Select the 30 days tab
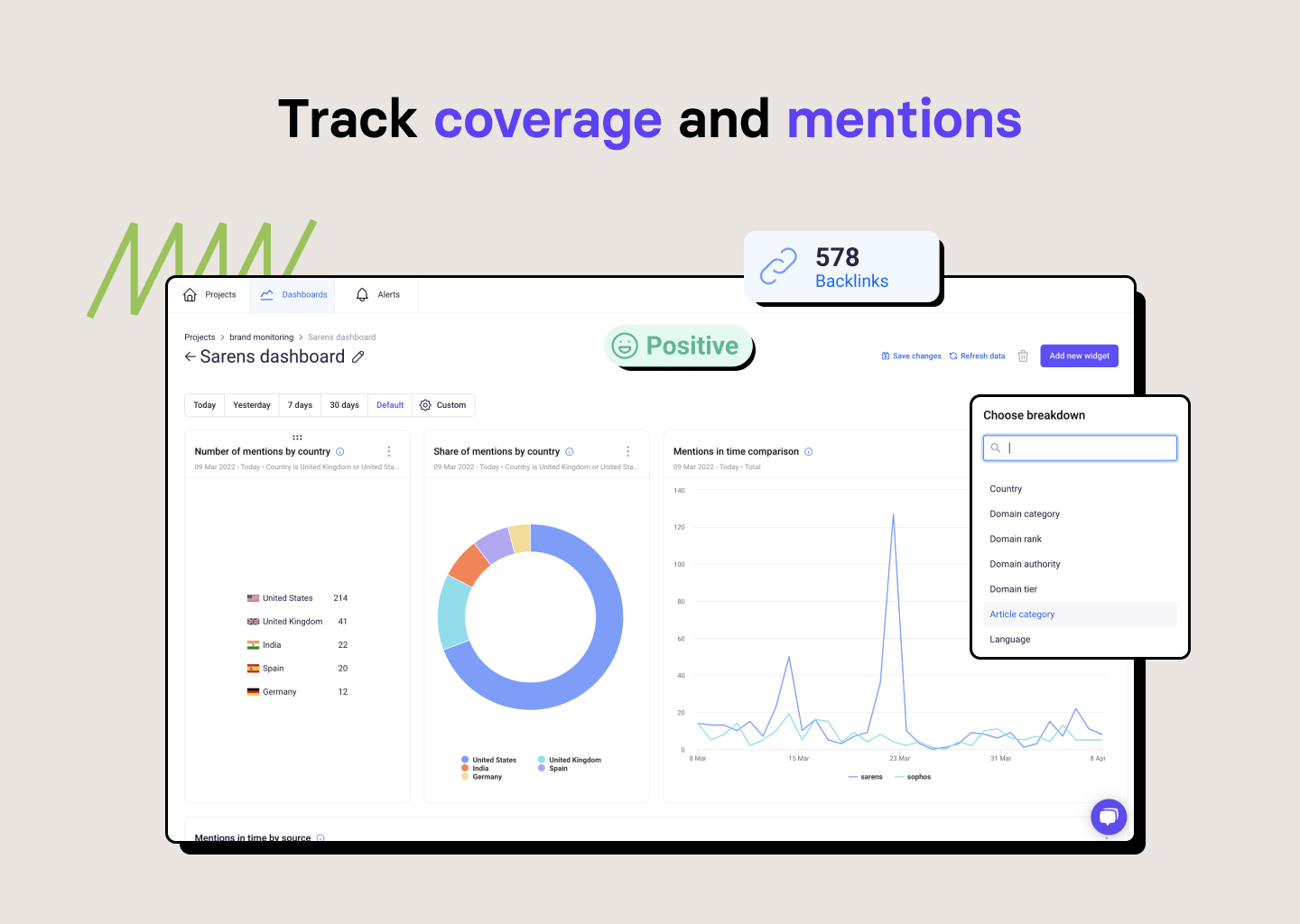The height and width of the screenshot is (924, 1300). [x=344, y=404]
